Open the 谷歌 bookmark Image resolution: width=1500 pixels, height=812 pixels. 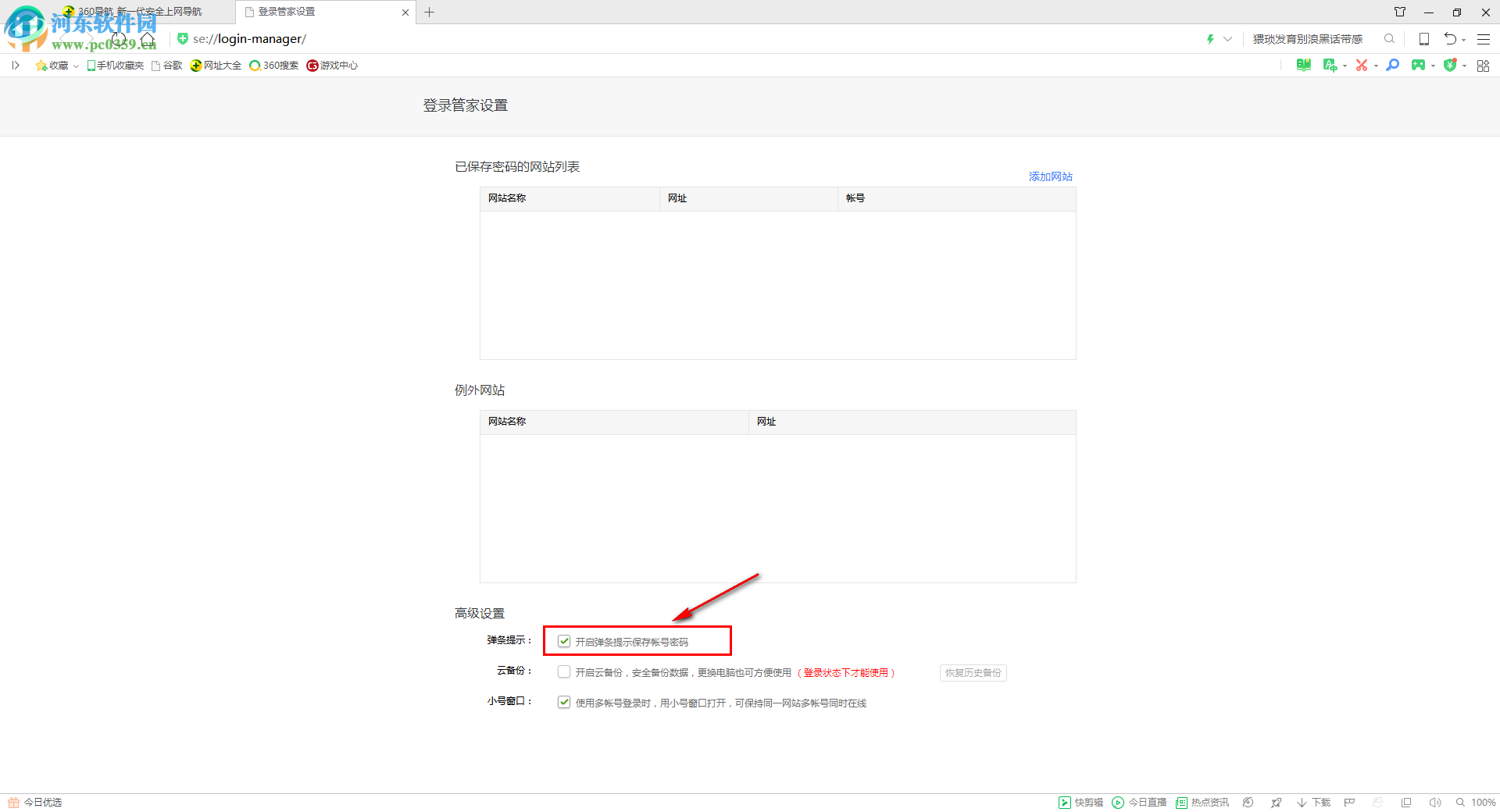[167, 66]
